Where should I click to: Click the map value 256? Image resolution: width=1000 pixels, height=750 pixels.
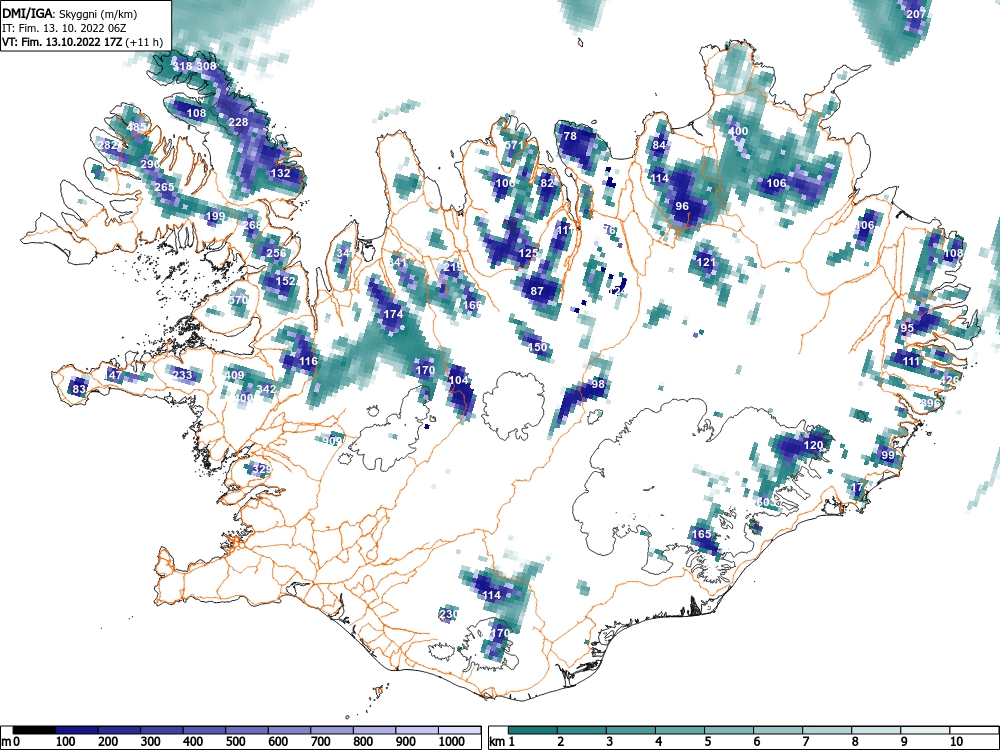coord(276,253)
